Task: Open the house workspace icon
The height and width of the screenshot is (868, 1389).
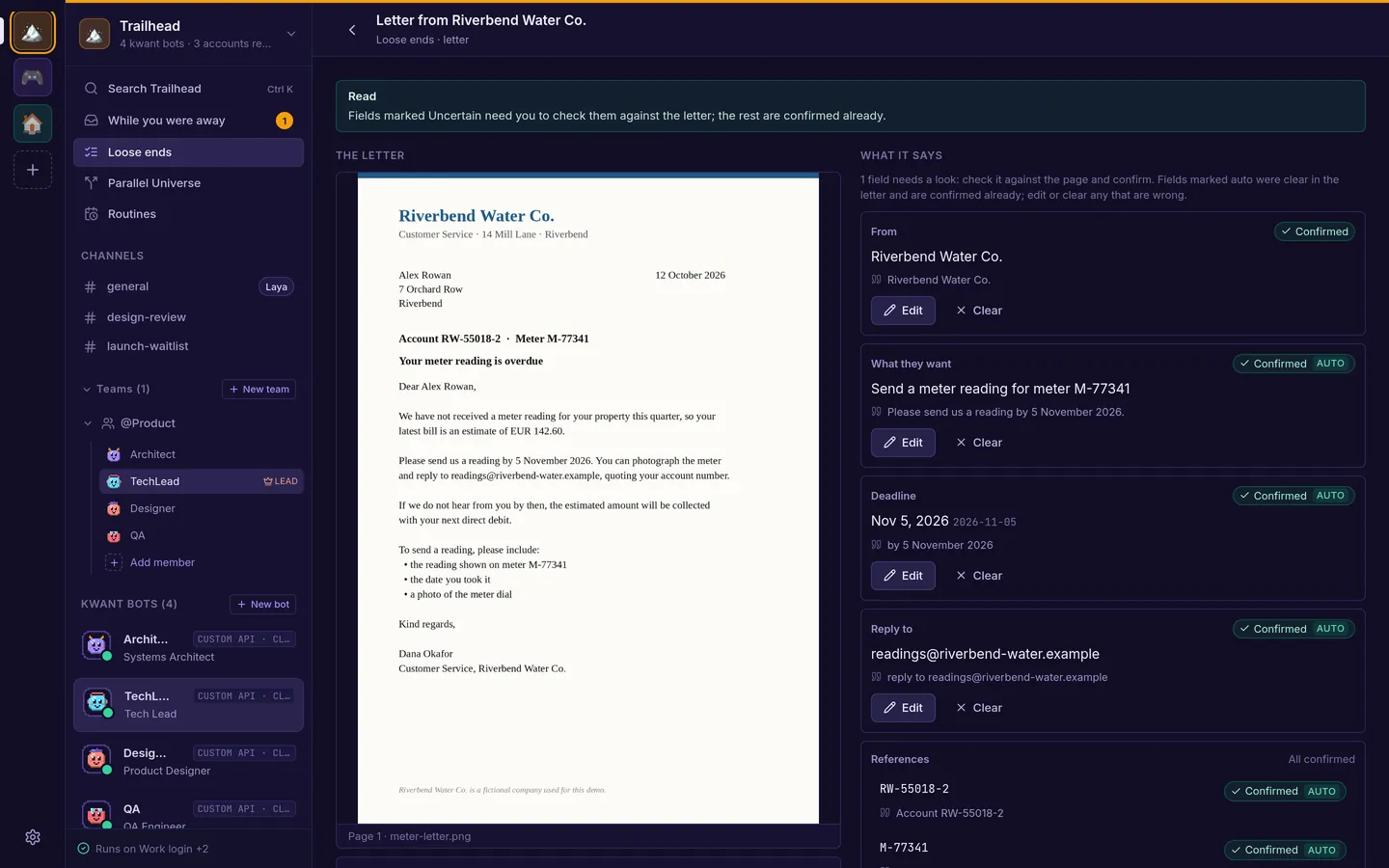Action: (x=33, y=123)
